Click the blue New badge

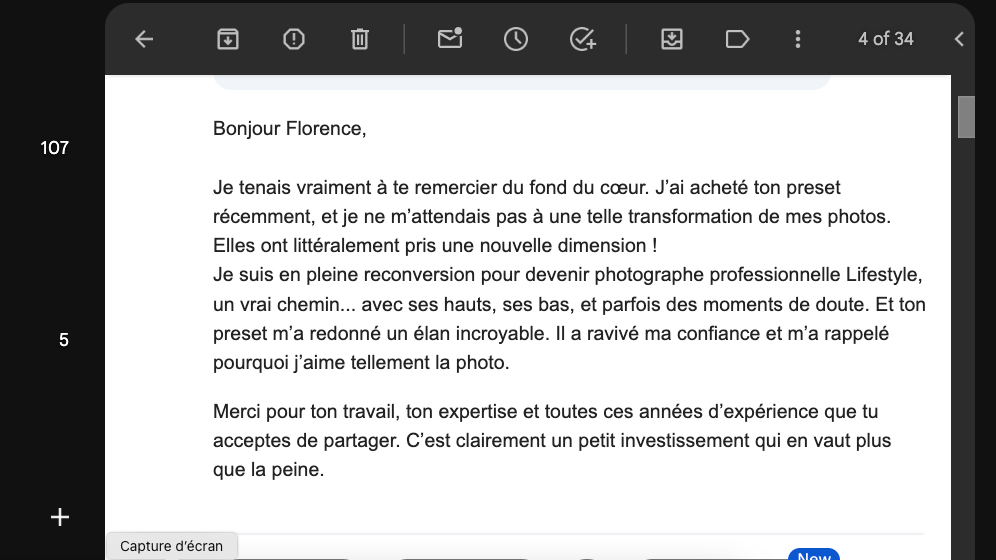(814, 554)
